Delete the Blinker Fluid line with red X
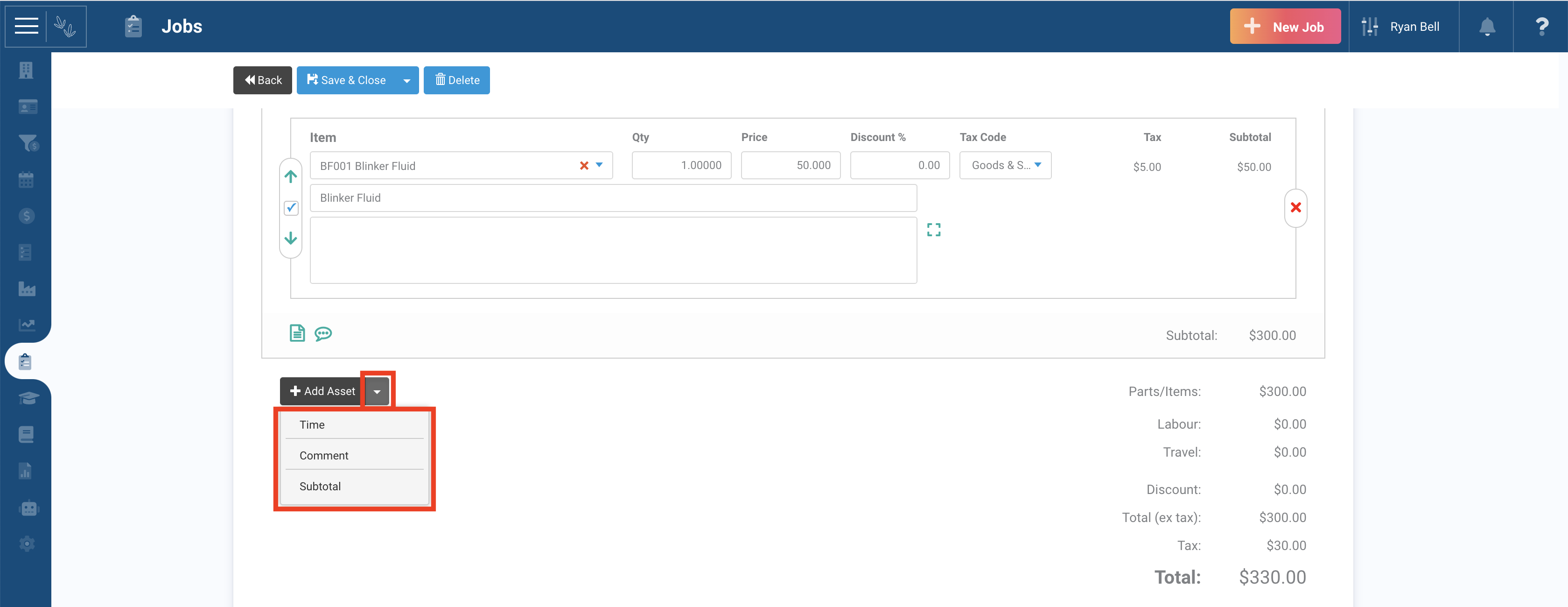1568x607 pixels. click(x=1295, y=208)
